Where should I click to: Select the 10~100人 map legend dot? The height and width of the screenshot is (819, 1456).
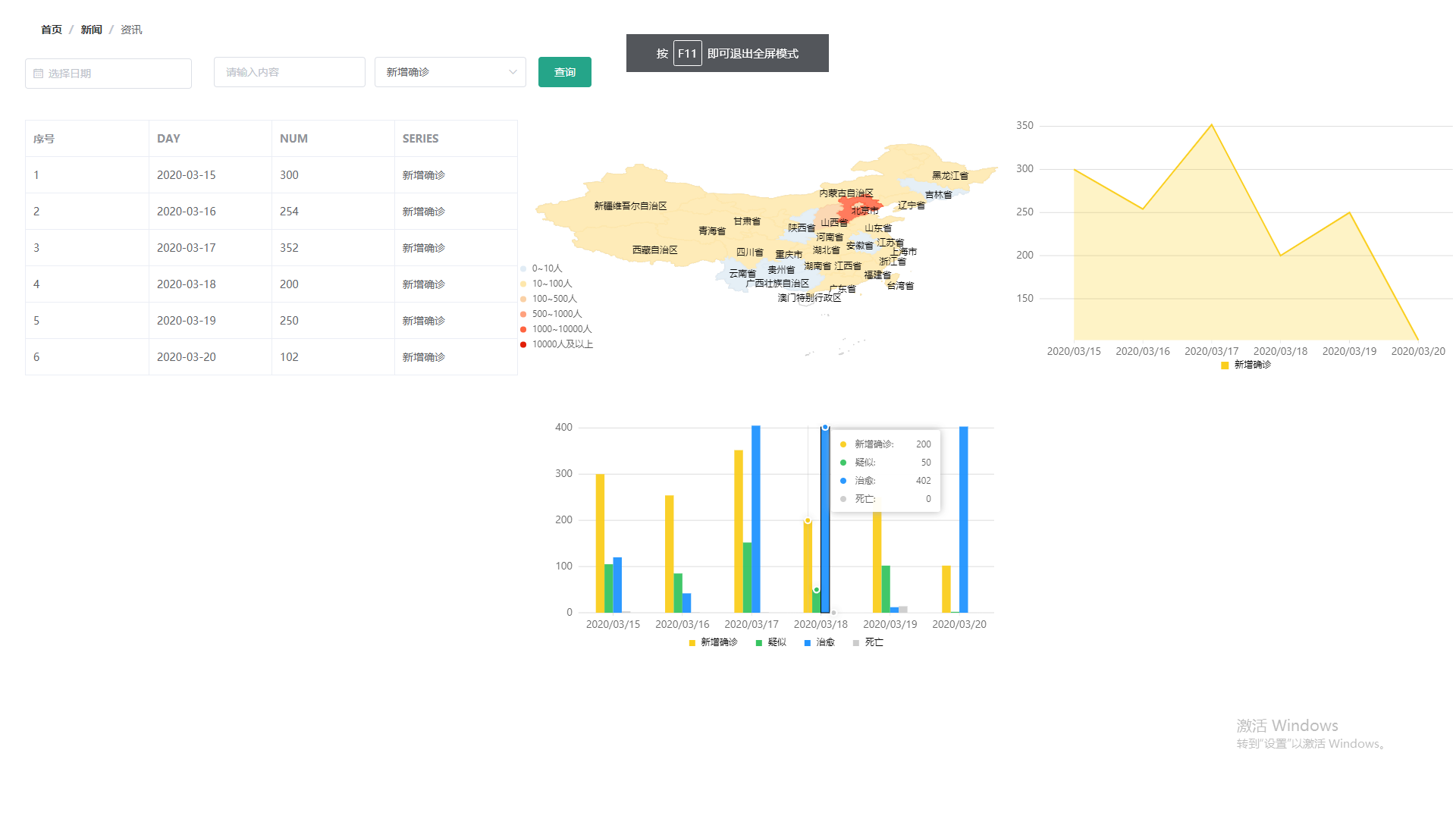523,284
